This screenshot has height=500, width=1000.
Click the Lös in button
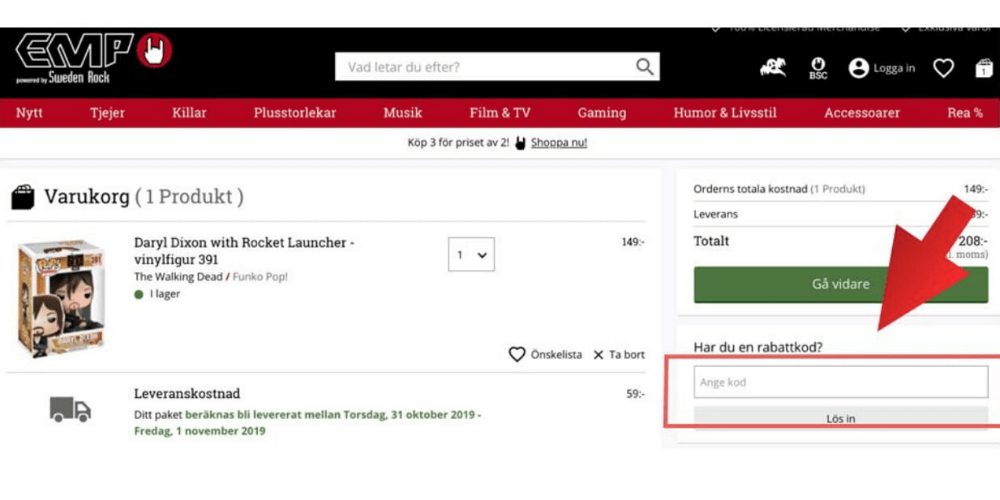pyautogui.click(x=841, y=418)
